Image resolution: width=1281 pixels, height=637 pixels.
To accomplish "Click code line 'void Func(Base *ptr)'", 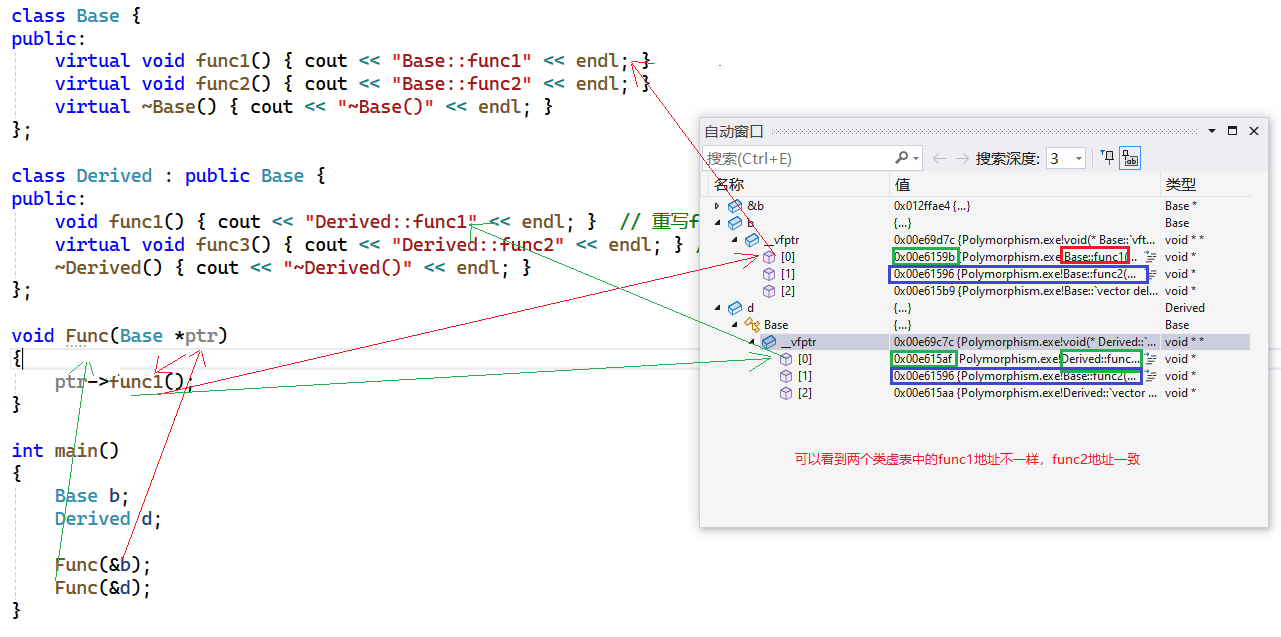I will (120, 335).
